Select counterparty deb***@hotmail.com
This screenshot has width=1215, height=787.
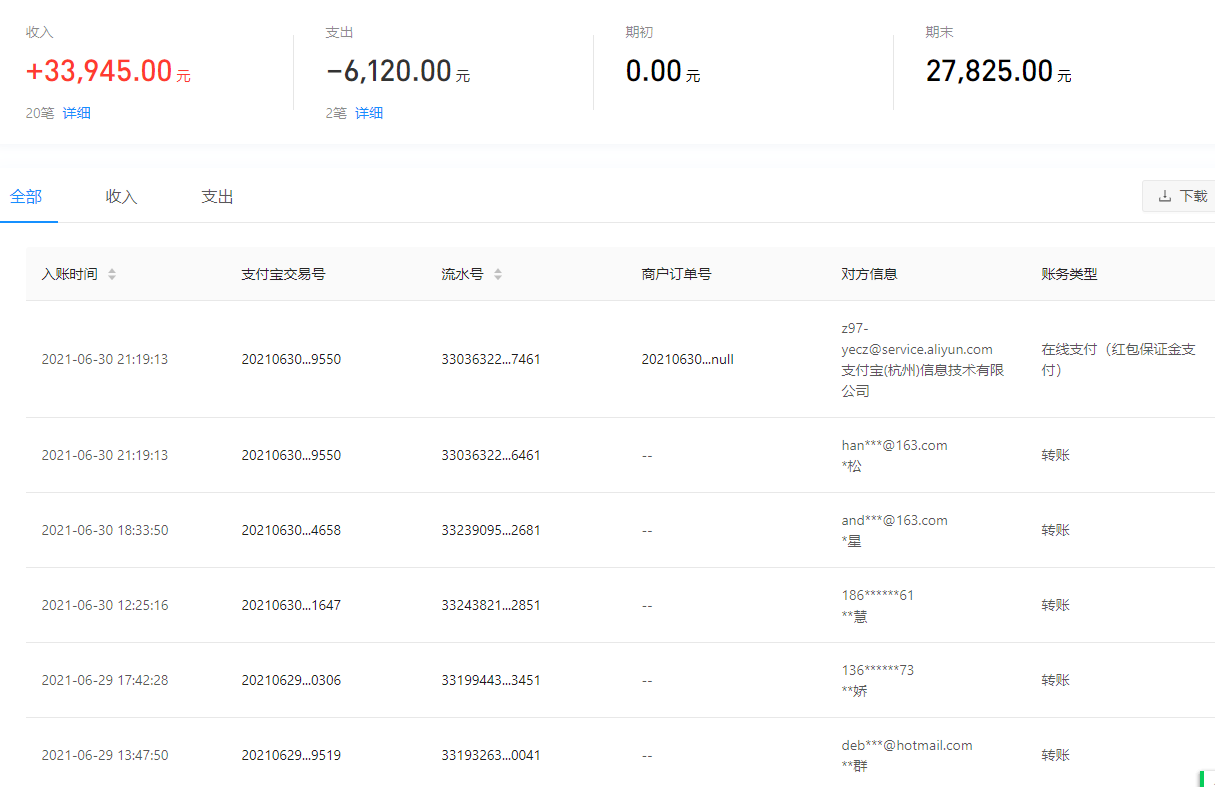coord(906,745)
